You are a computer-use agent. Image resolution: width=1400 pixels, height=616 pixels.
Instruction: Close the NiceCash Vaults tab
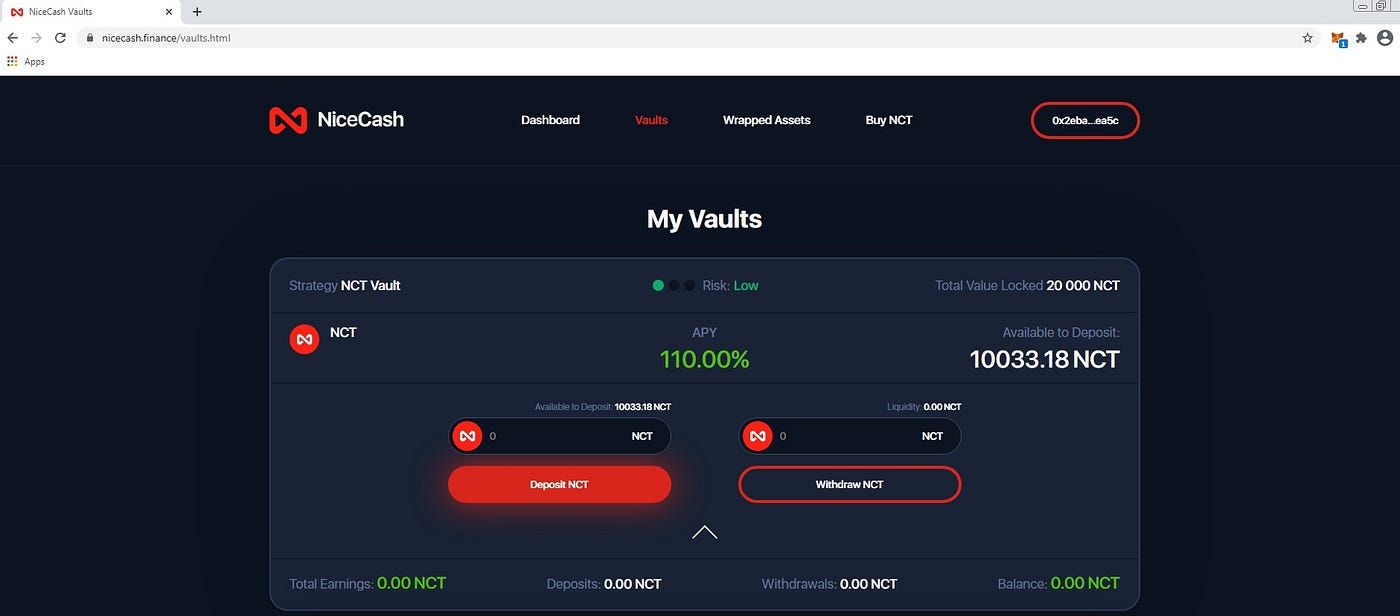pos(171,12)
